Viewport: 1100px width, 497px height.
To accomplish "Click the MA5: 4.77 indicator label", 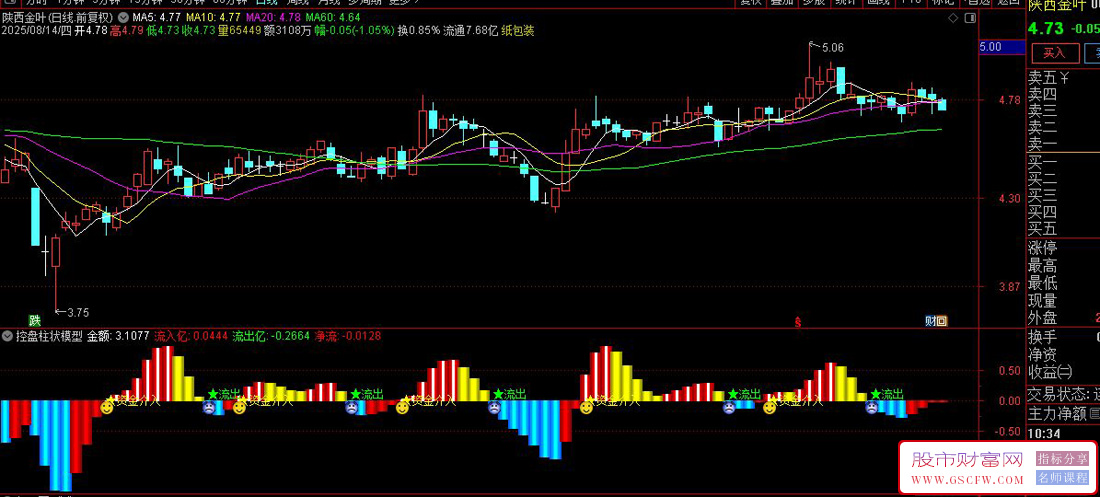I will point(155,17).
